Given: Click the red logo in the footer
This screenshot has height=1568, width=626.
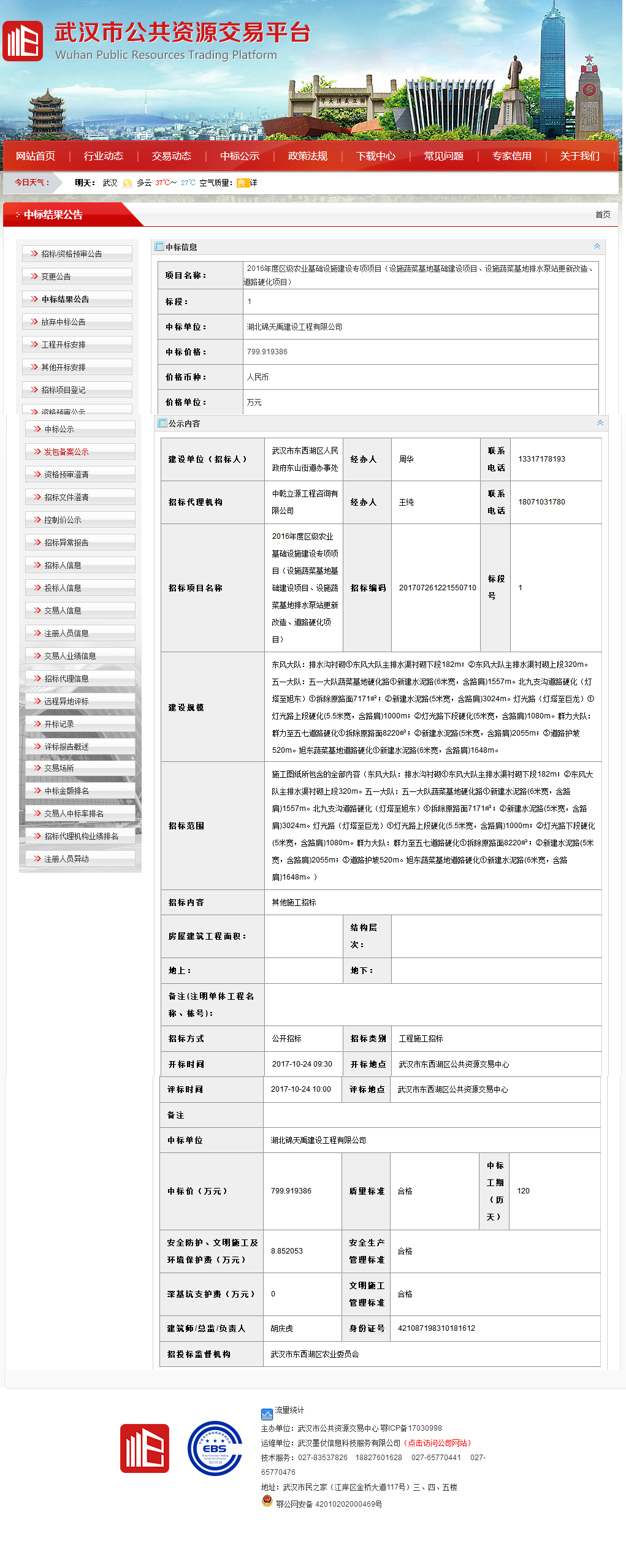Looking at the screenshot, I should coord(145,1448).
